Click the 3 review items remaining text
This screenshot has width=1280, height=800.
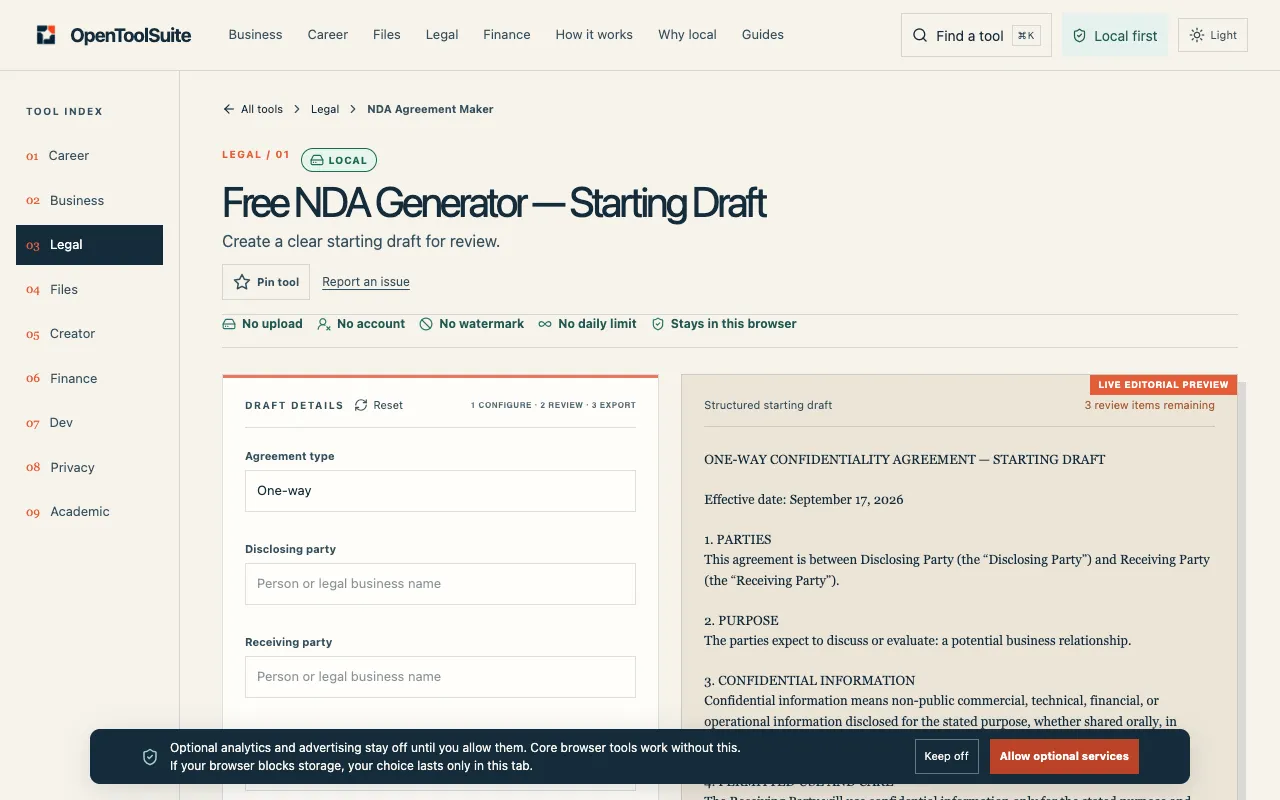(1150, 405)
